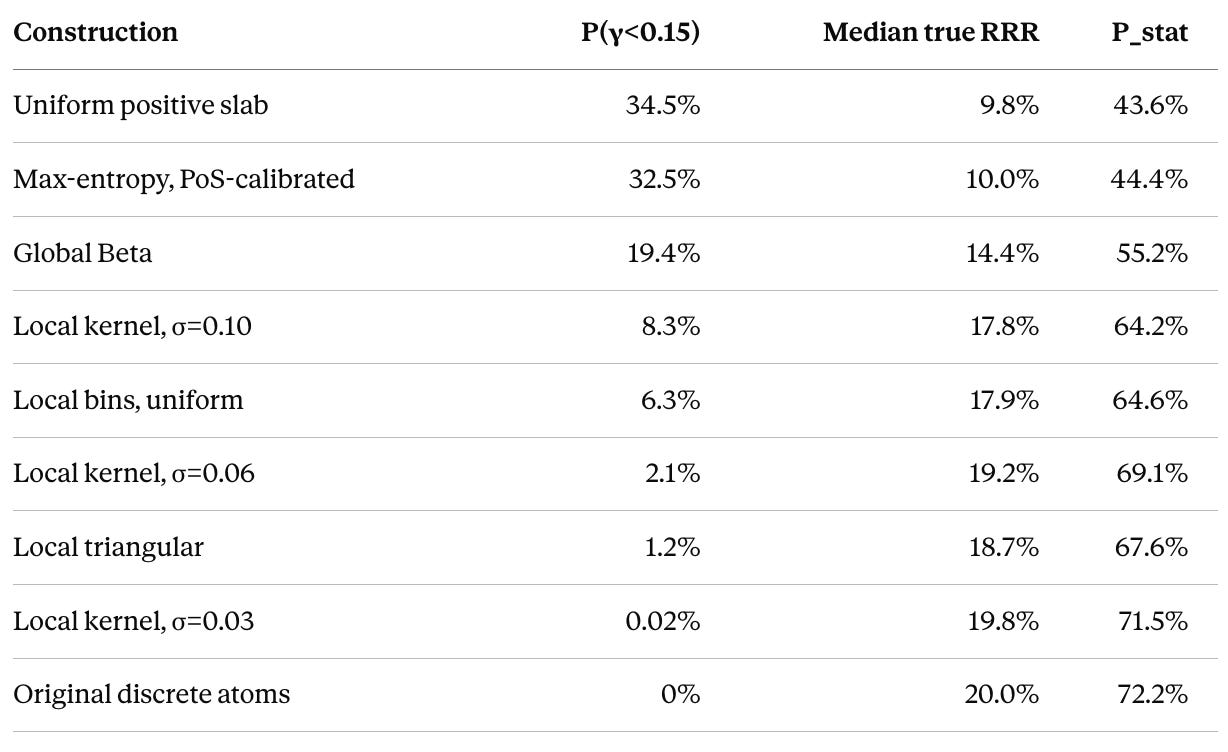
Task: Click the 14.4% median RRR value
Action: (1004, 253)
